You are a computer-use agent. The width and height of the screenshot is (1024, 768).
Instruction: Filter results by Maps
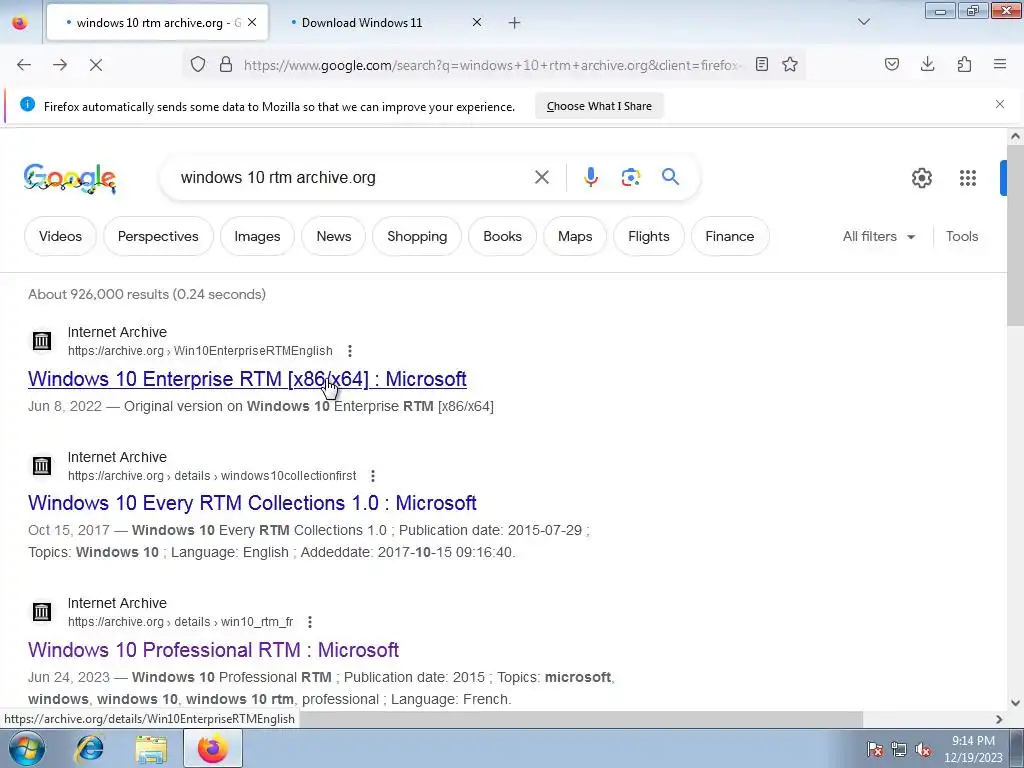tap(575, 236)
